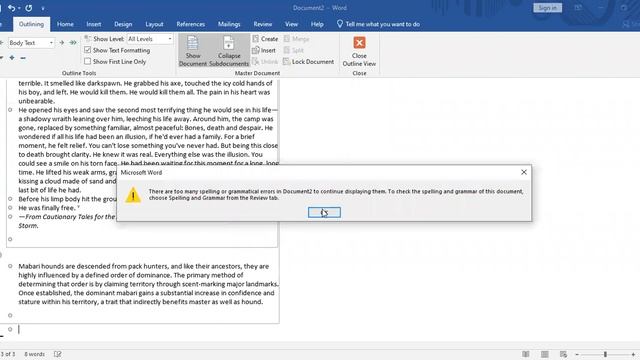Click the Demote to Body Text double arrow
The image size is (640, 360).
pos(73,42)
